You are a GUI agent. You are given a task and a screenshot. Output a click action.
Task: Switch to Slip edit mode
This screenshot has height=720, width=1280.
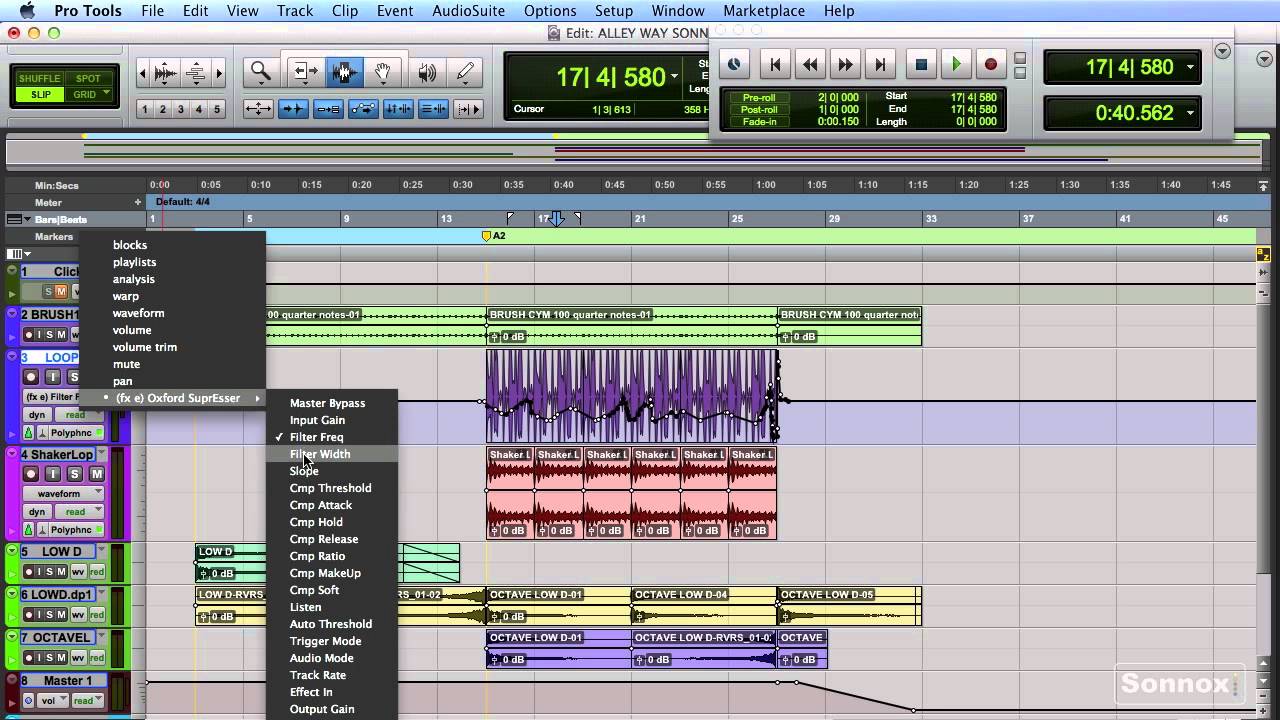[x=40, y=95]
